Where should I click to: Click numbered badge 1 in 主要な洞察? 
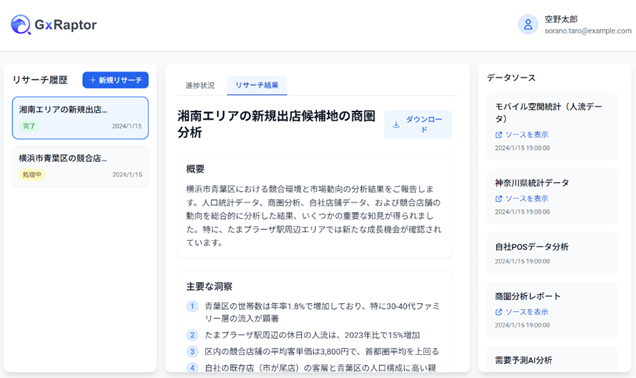coord(192,306)
